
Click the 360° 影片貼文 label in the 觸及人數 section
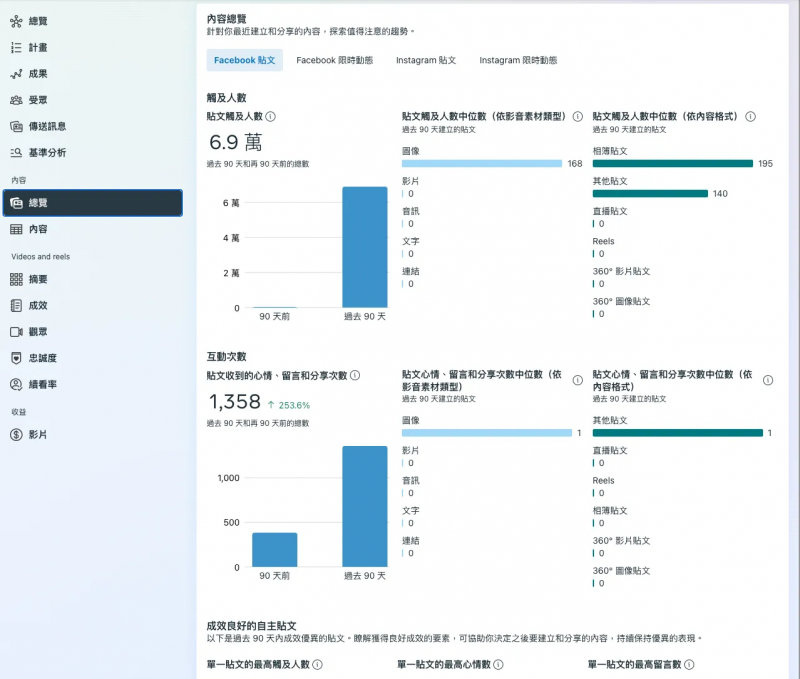pos(621,271)
